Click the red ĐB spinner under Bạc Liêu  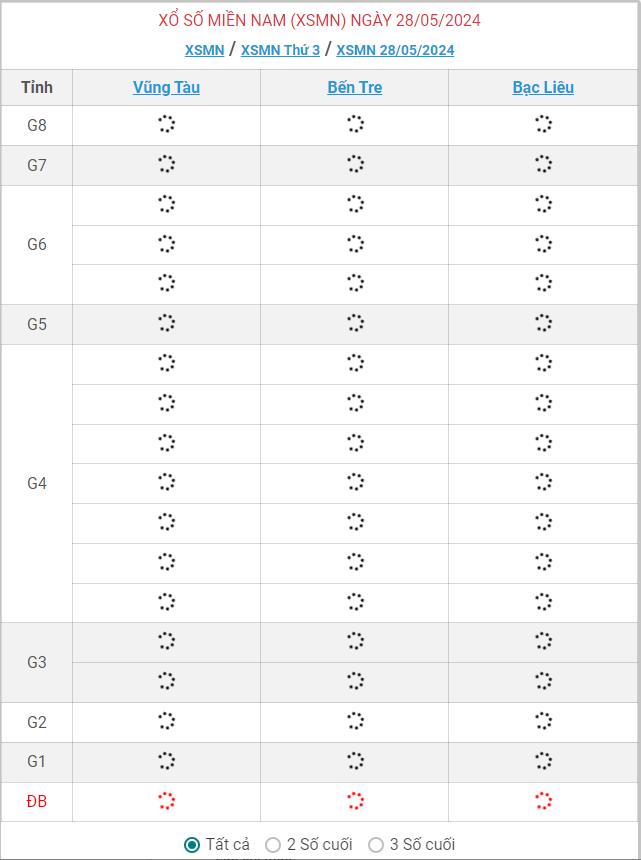click(543, 801)
